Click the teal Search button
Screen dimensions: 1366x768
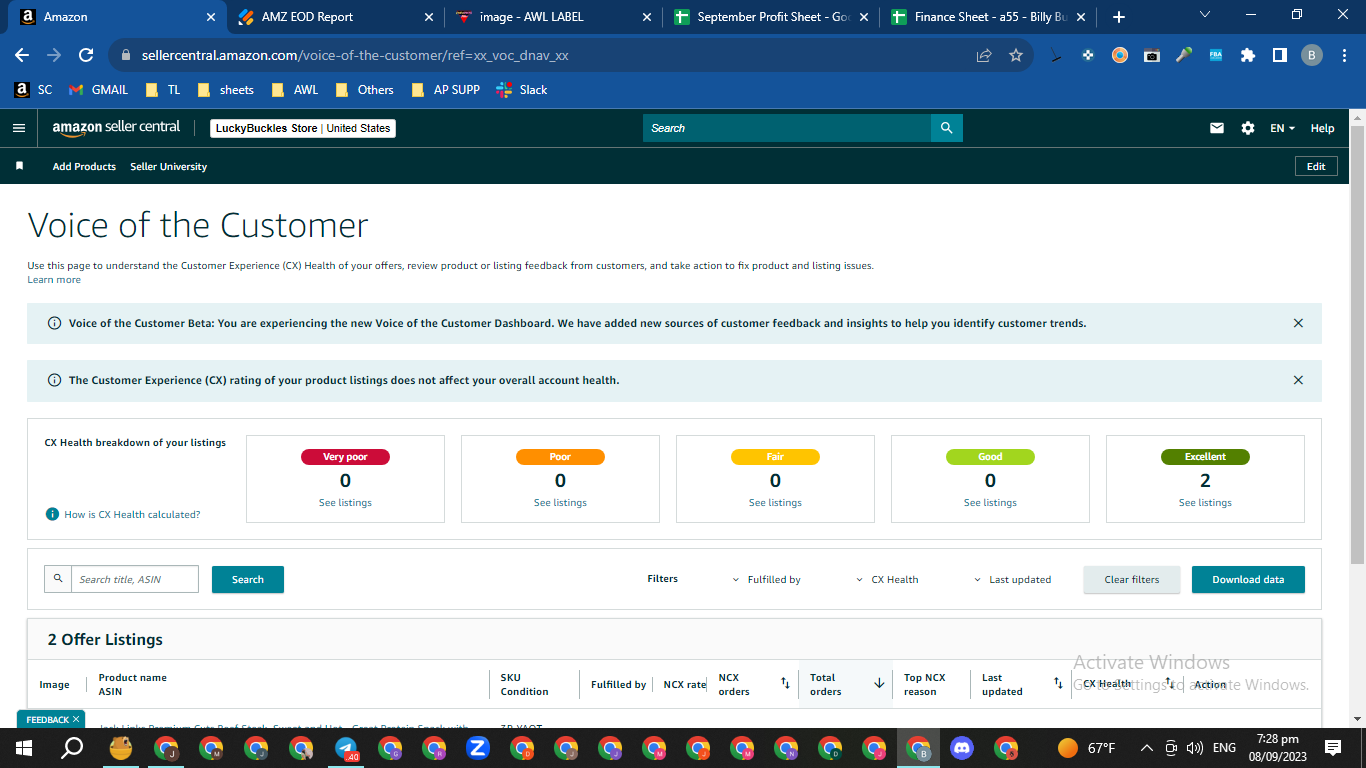[248, 579]
